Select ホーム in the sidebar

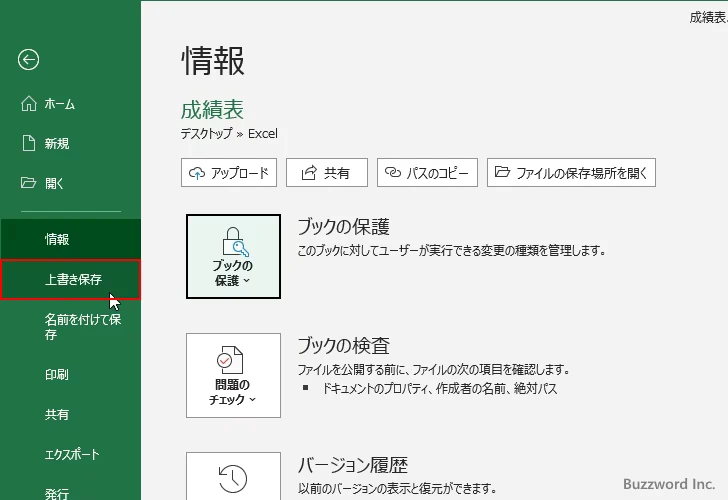[71, 104]
